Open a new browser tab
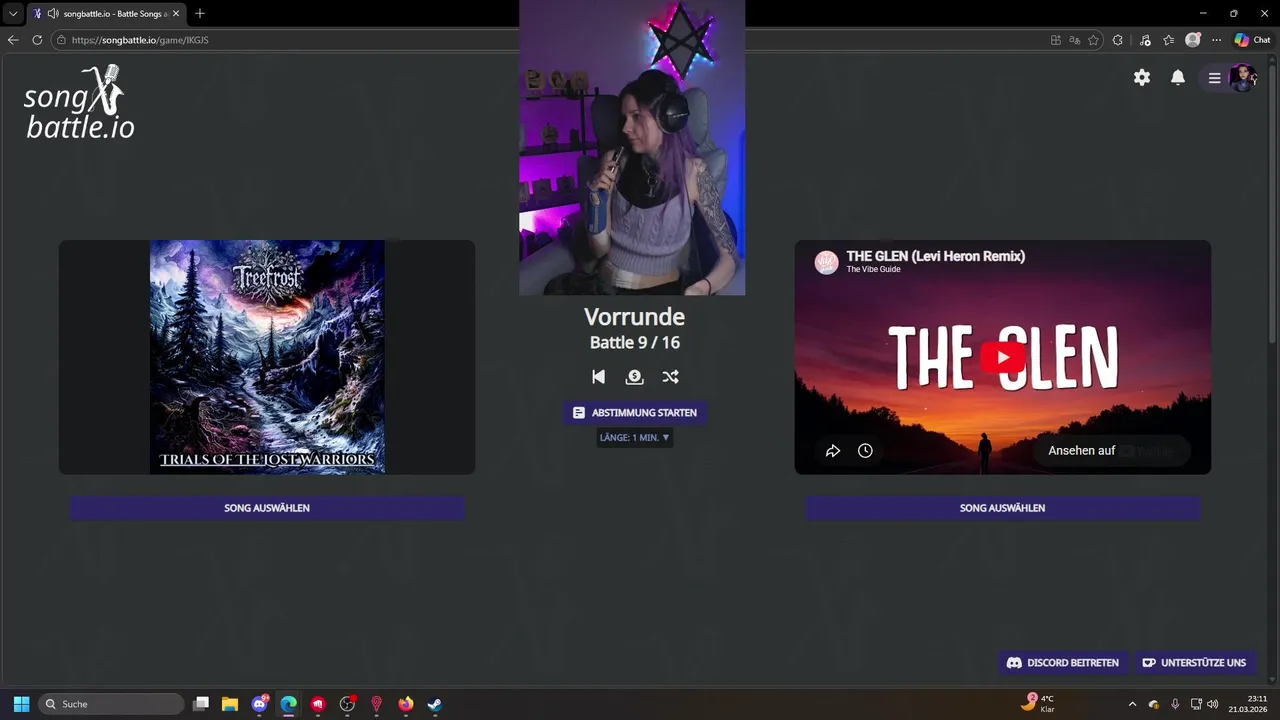1280x720 pixels. click(x=200, y=13)
